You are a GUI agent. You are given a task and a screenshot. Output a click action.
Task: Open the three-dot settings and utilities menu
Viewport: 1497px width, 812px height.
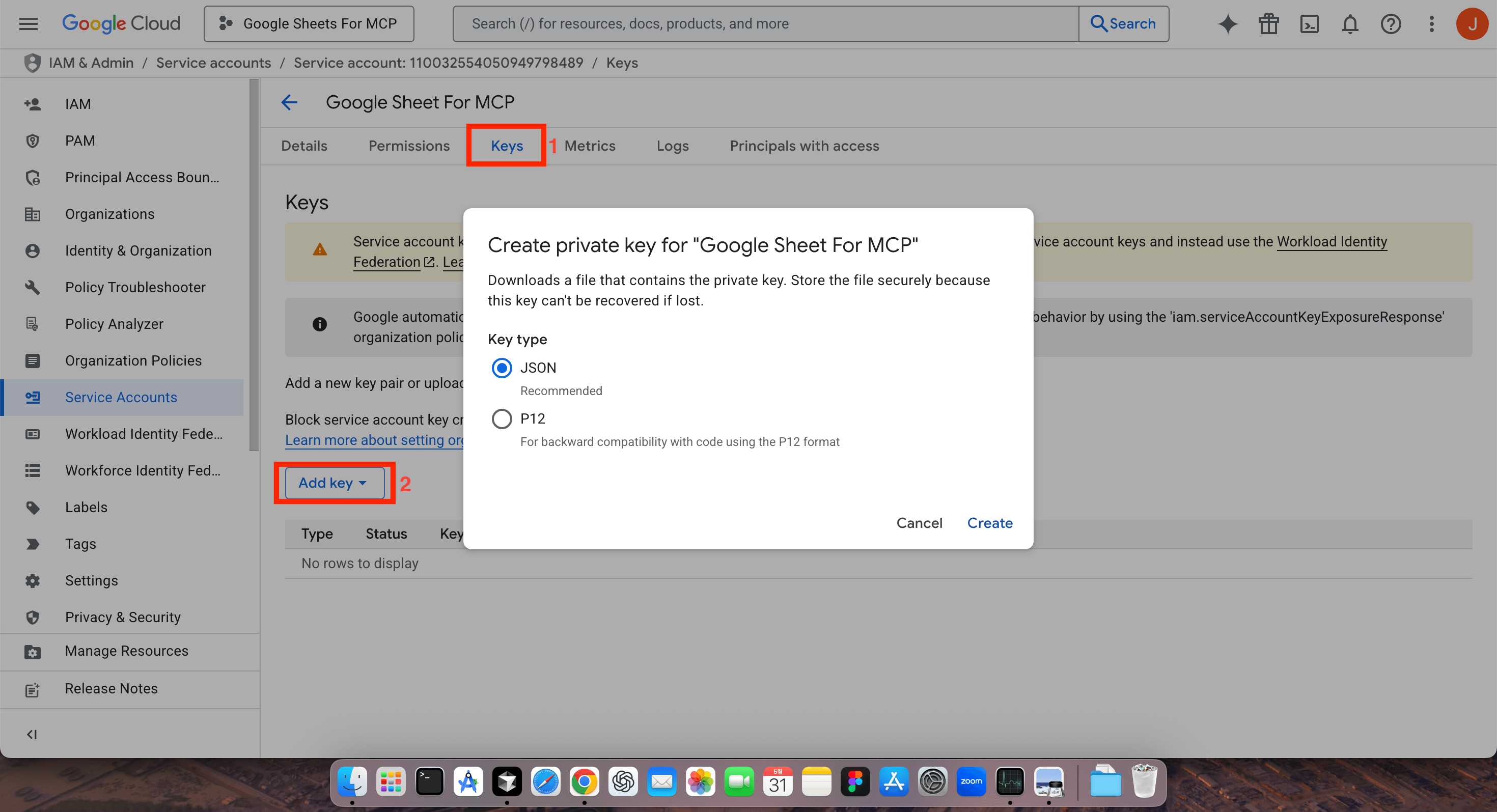pos(1431,24)
